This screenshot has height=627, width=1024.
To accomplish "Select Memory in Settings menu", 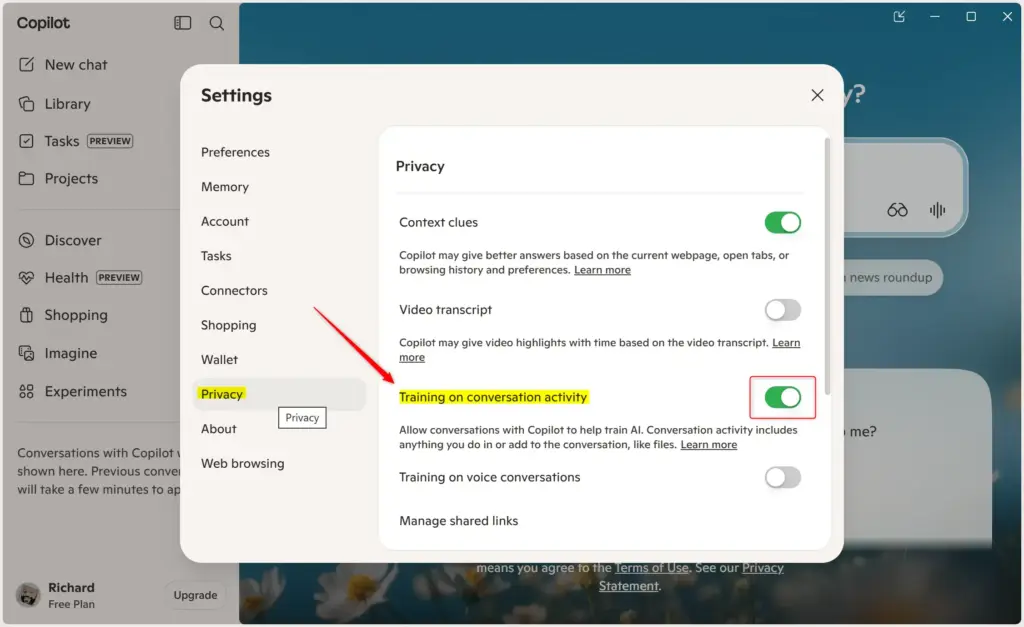I will click(x=225, y=187).
